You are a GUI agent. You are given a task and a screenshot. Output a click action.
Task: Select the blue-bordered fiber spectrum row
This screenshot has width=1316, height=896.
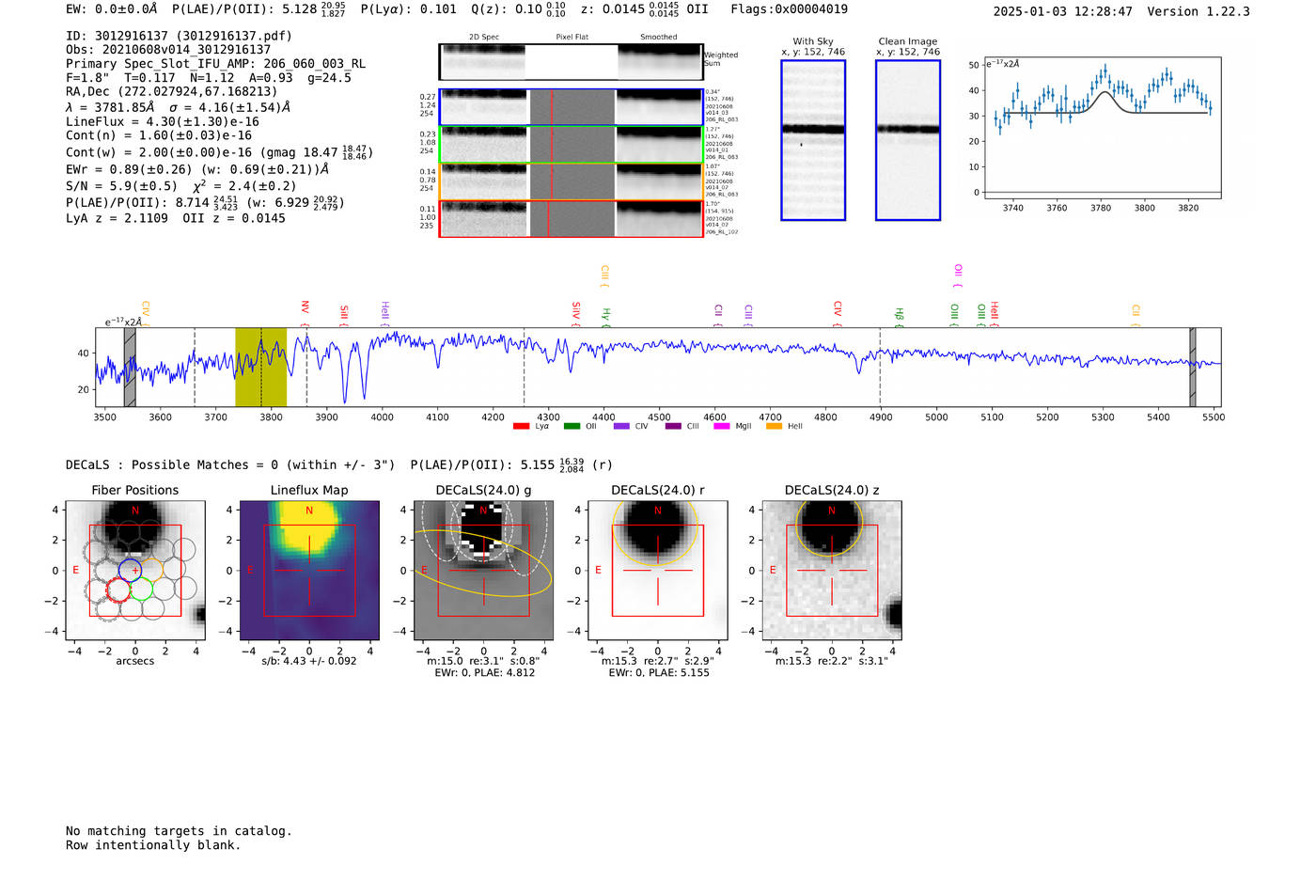click(571, 107)
